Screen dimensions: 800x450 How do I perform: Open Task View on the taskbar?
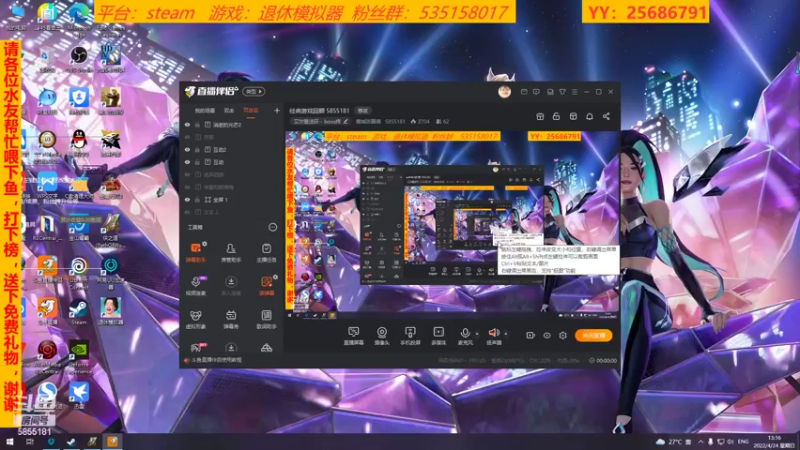click(30, 441)
